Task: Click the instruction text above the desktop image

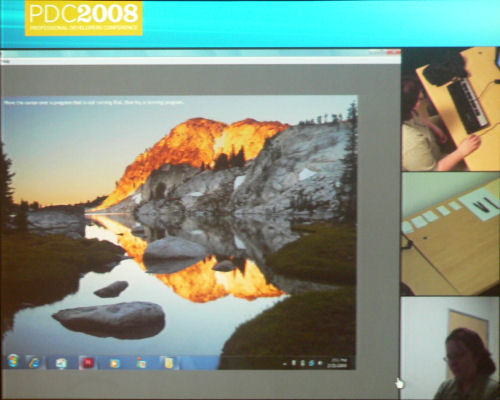Action: [x=93, y=103]
